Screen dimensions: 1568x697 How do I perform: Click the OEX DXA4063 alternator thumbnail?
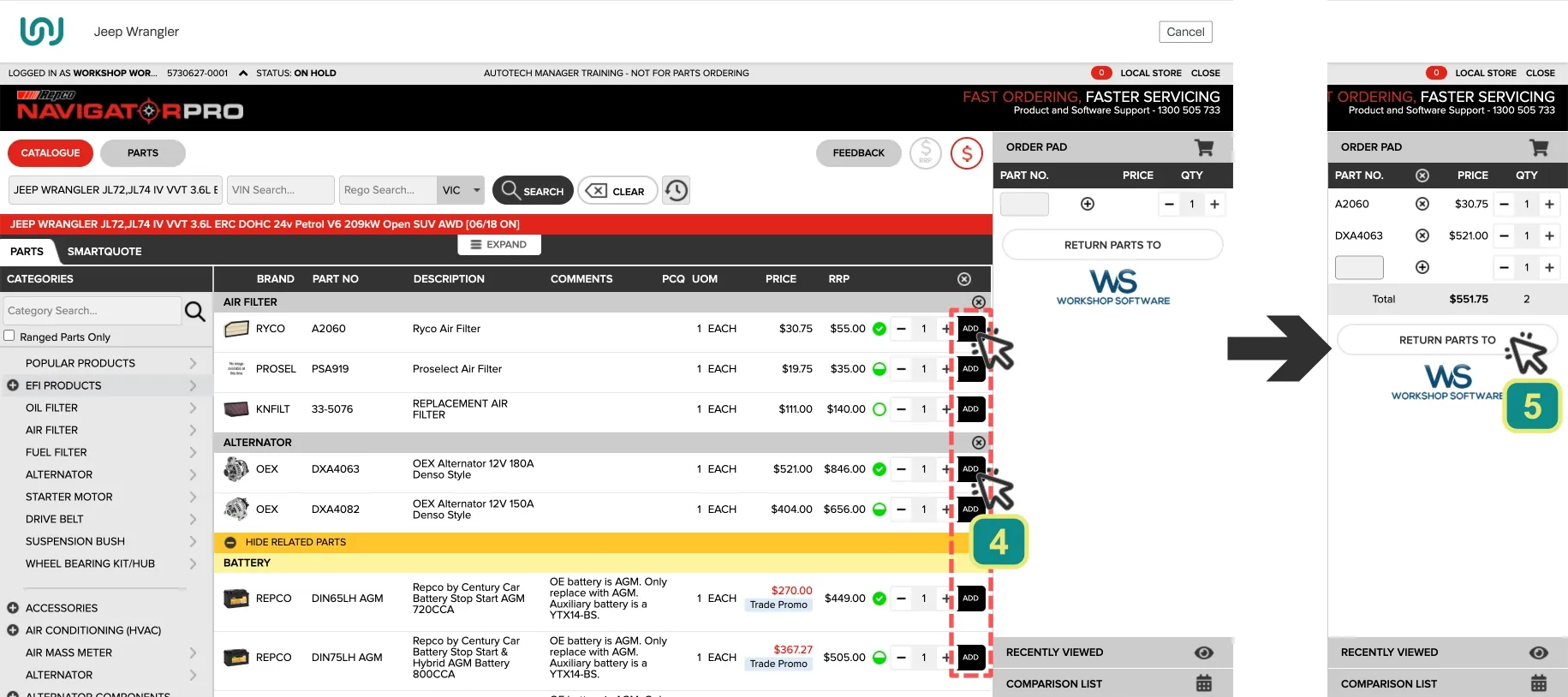(236, 469)
